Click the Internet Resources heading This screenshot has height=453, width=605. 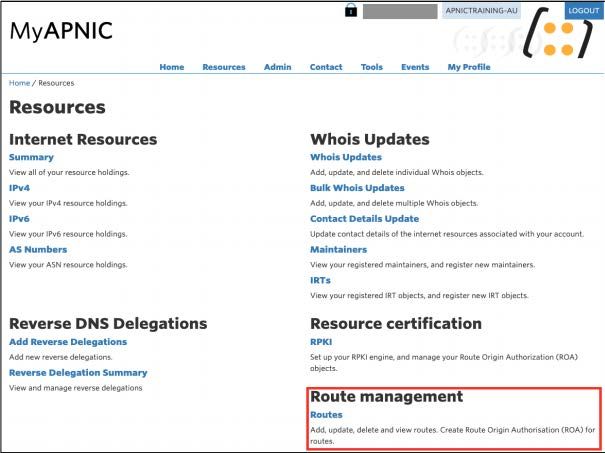pos(83,139)
